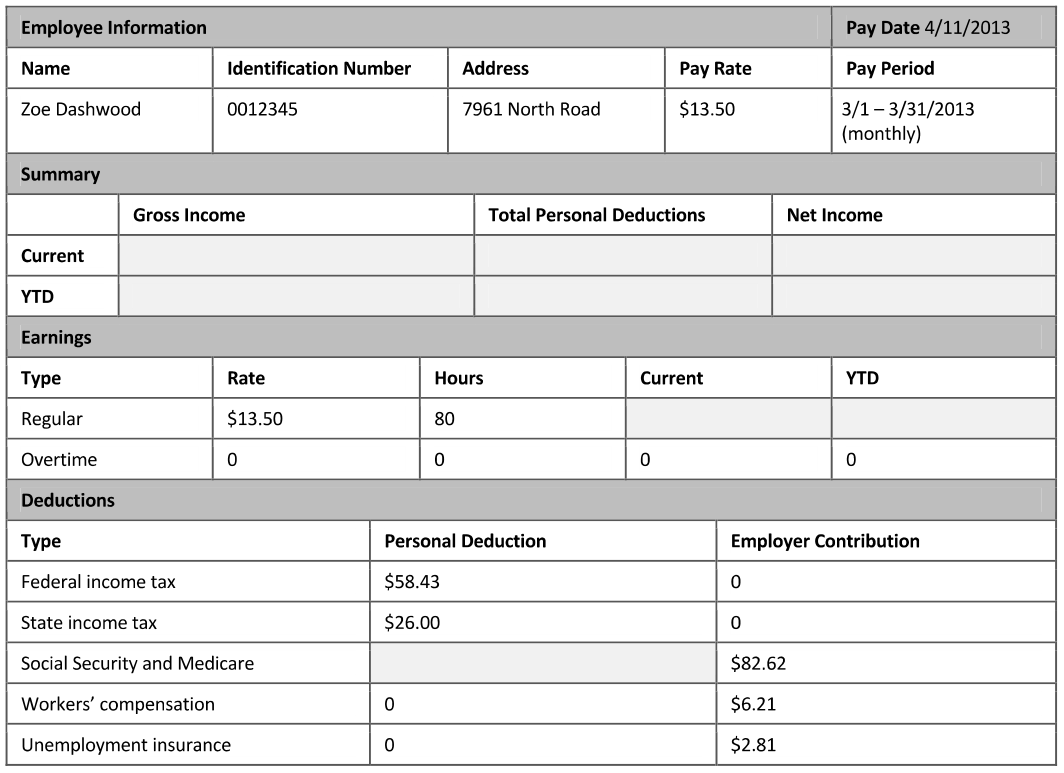1064x773 pixels.
Task: Select the YTD Total Personal Deductions field
Action: click(x=623, y=296)
